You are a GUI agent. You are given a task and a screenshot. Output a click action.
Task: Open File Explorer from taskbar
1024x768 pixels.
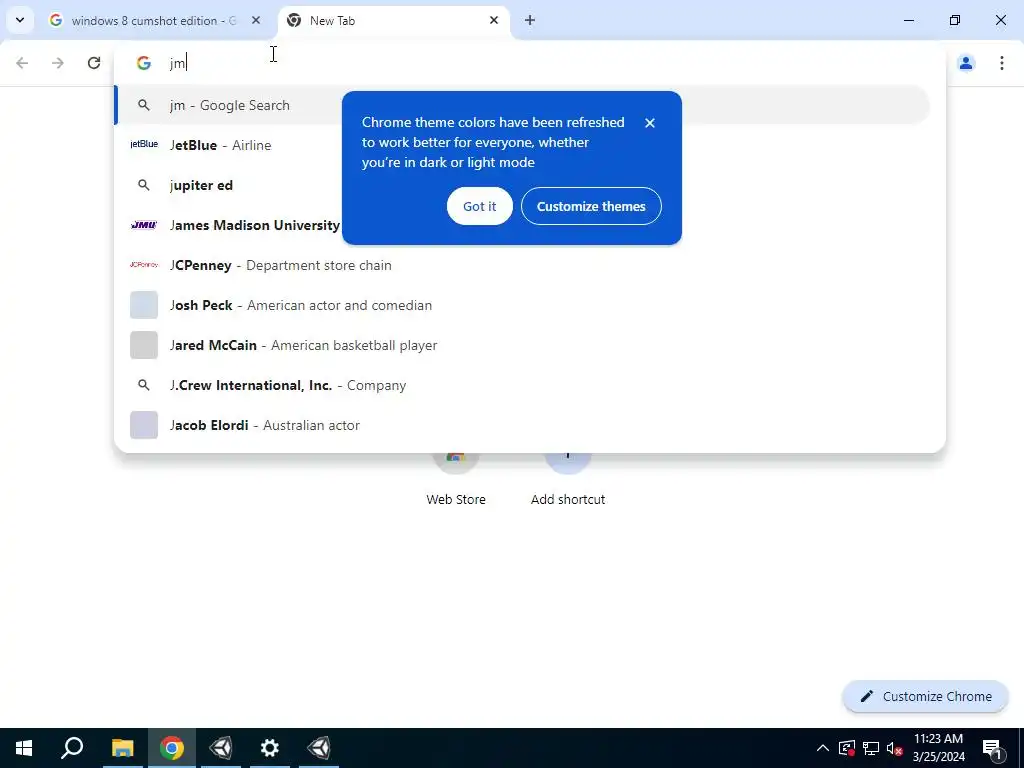tap(122, 748)
